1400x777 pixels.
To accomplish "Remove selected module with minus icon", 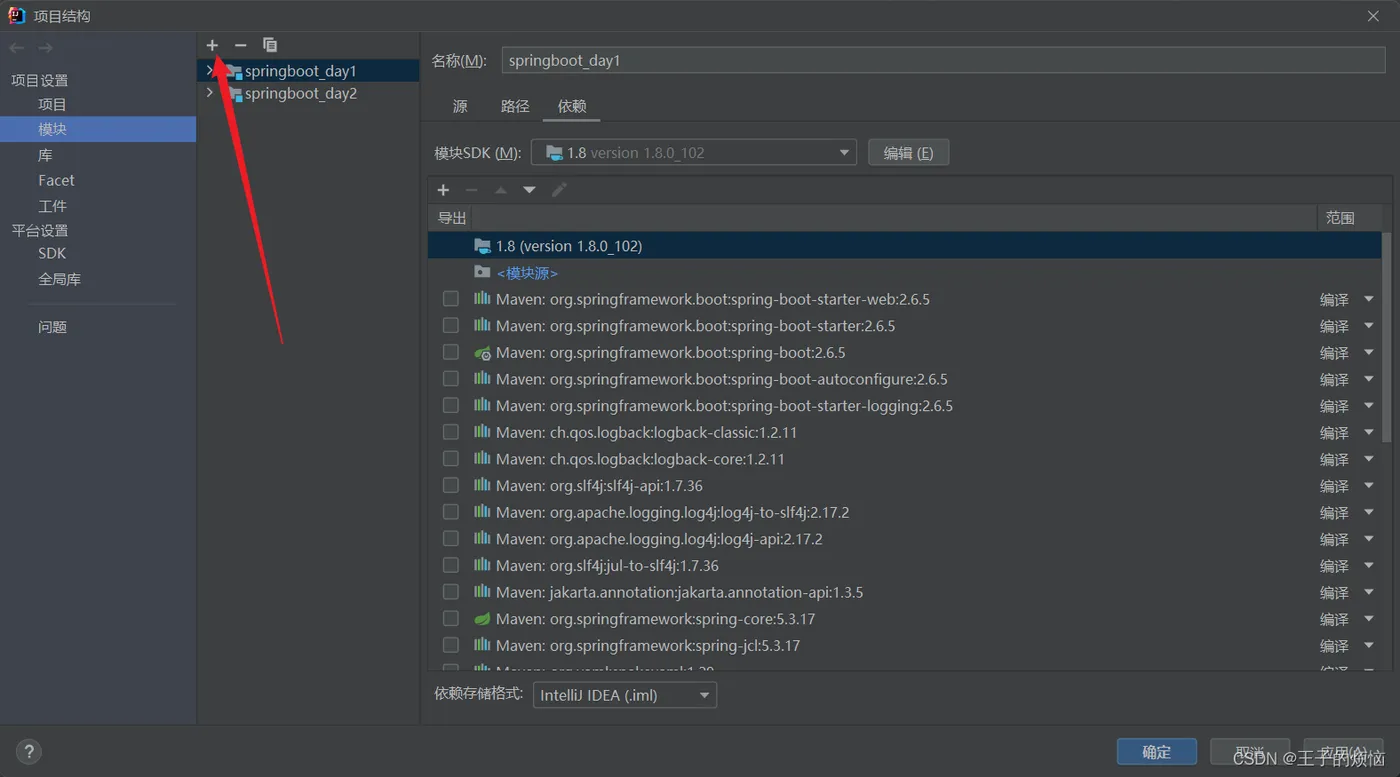I will [x=240, y=45].
